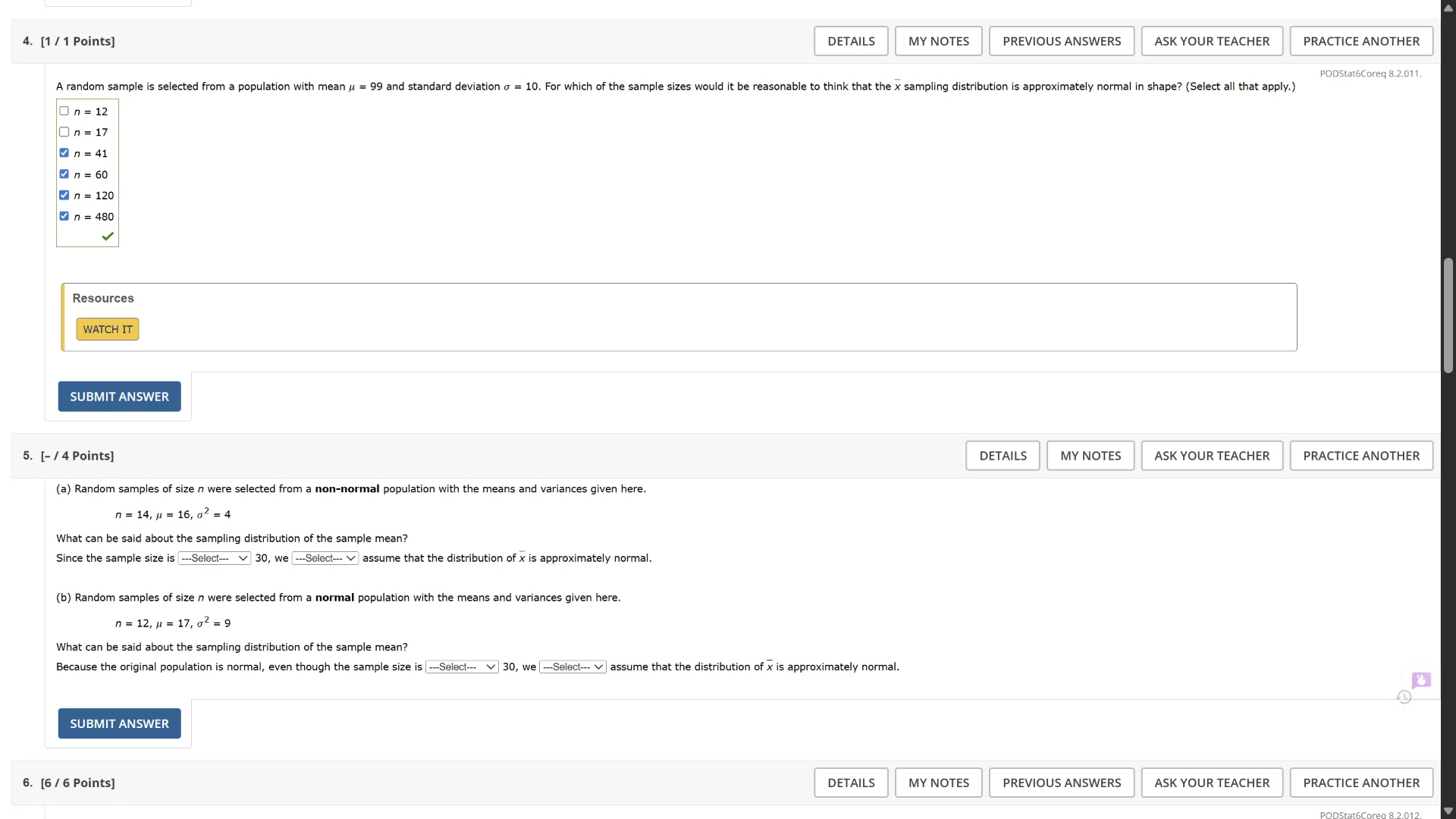Click the scrollbar up arrow
Image resolution: width=1456 pixels, height=819 pixels.
1448,8
